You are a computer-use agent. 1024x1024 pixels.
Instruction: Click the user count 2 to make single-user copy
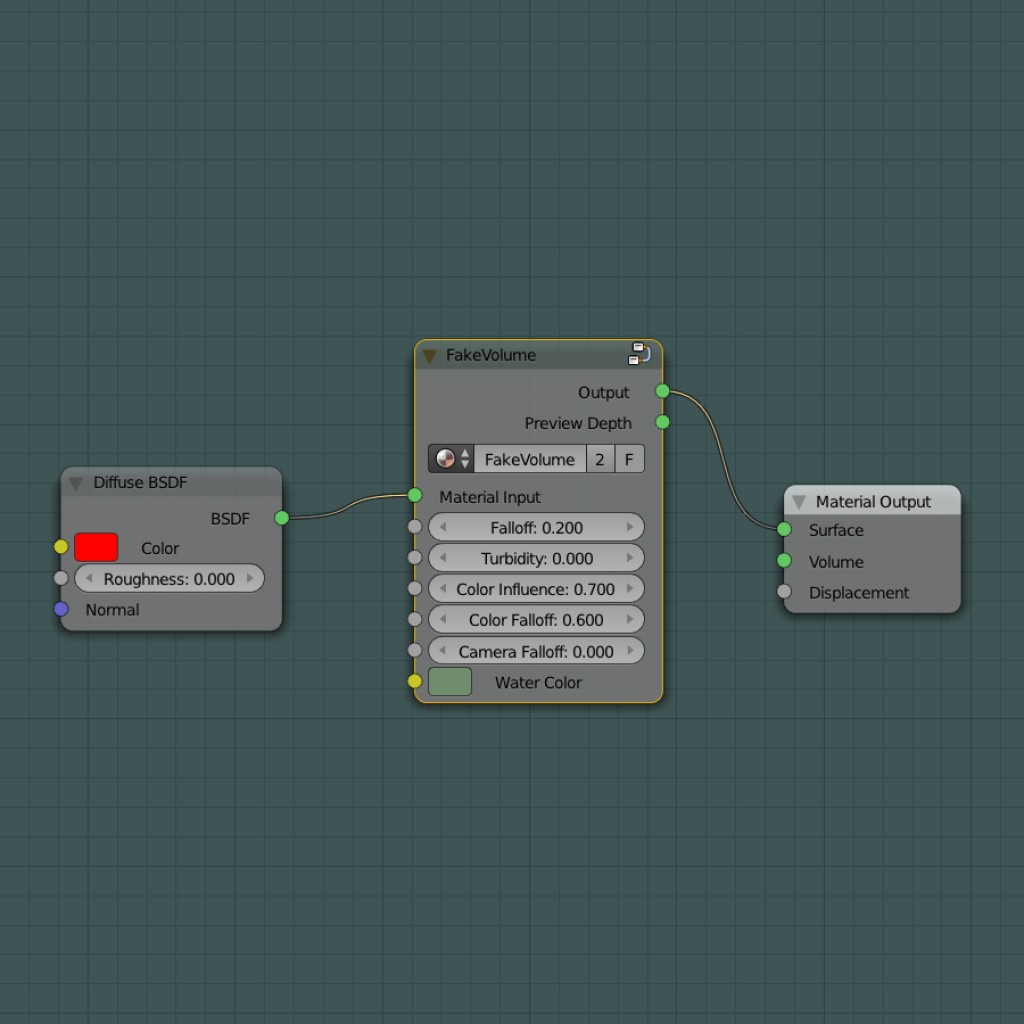[x=599, y=458]
